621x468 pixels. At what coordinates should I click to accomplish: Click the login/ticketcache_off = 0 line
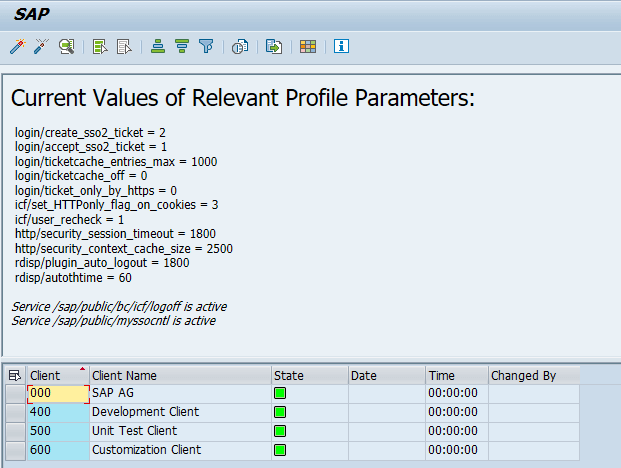(81, 176)
